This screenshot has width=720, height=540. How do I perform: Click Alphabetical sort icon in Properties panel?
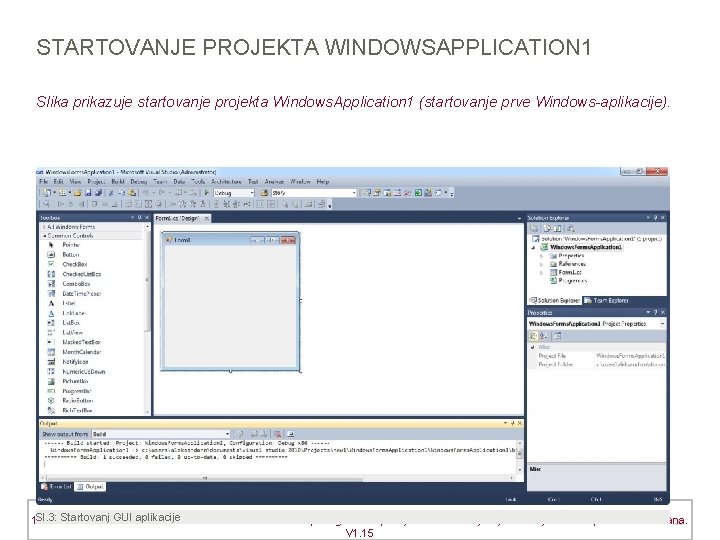coord(543,336)
